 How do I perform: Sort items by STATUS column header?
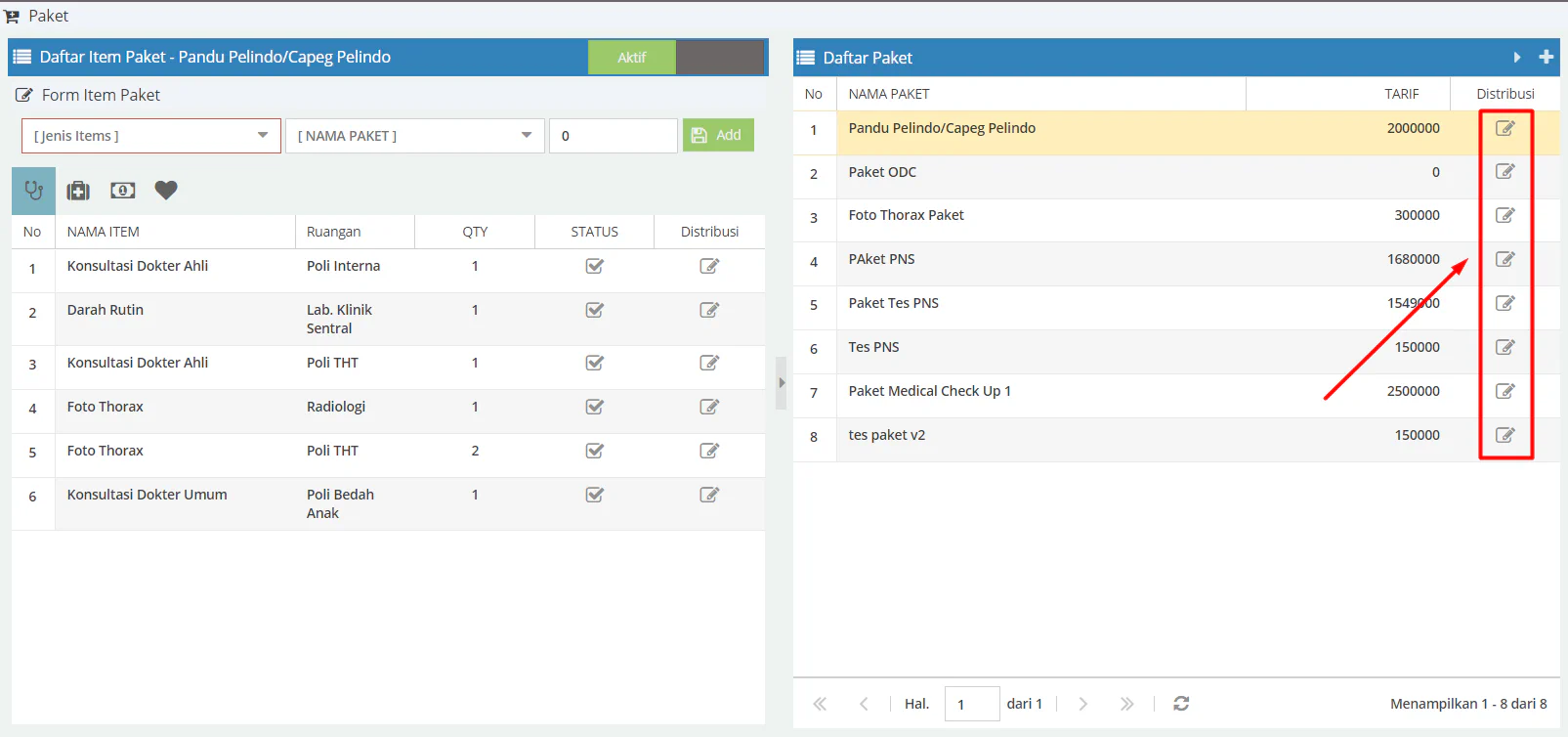click(594, 232)
